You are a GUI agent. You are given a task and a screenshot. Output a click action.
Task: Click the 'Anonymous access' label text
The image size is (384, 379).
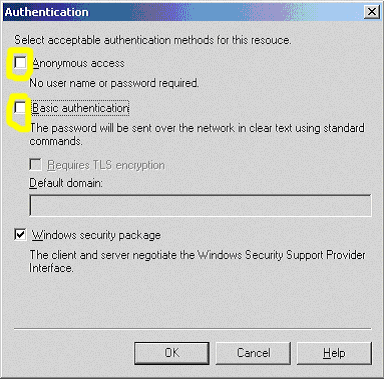79,63
